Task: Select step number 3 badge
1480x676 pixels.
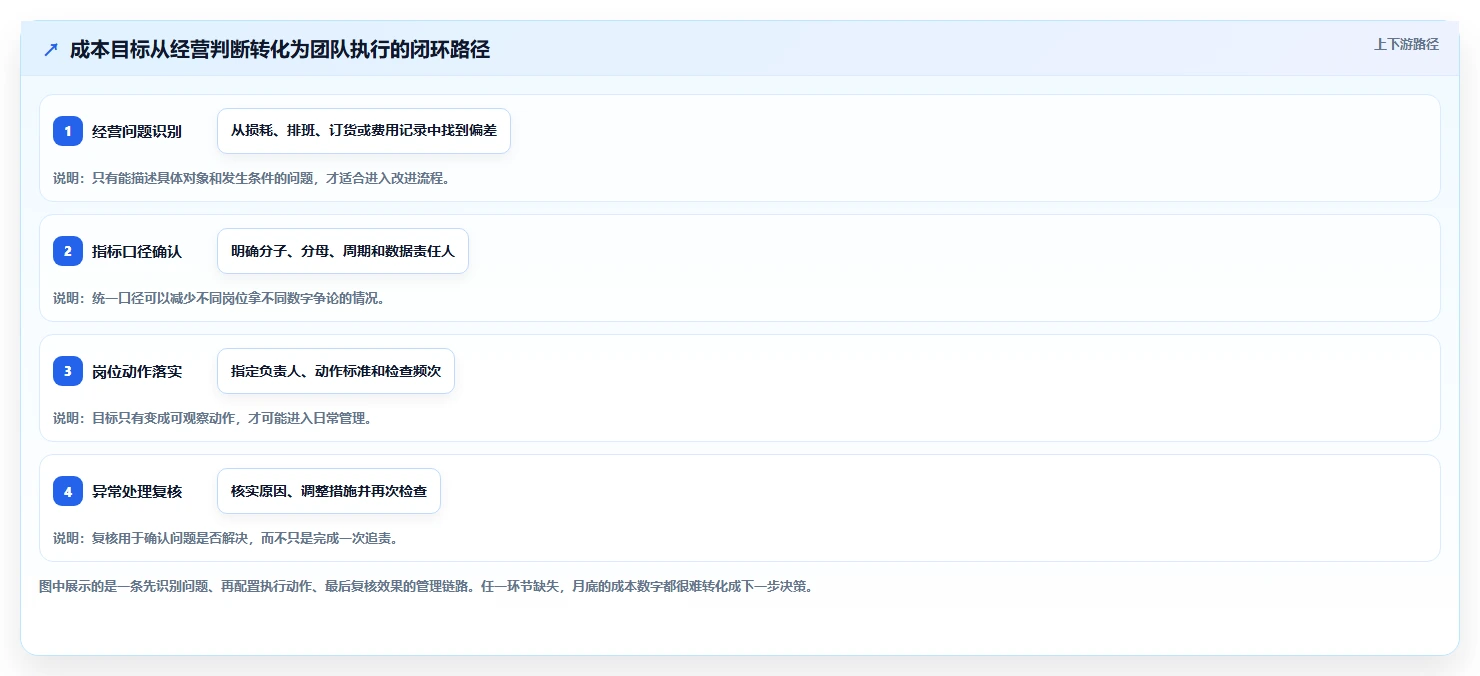Action: 68,371
